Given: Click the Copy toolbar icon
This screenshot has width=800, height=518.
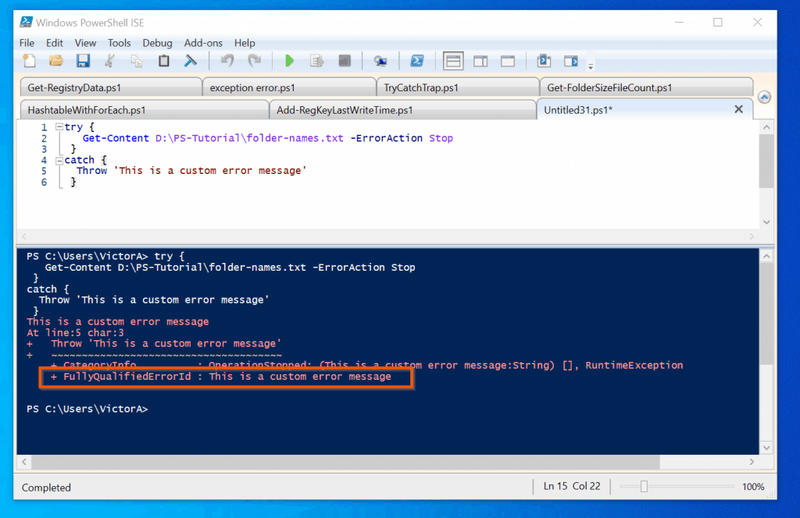Looking at the screenshot, I should (136, 61).
